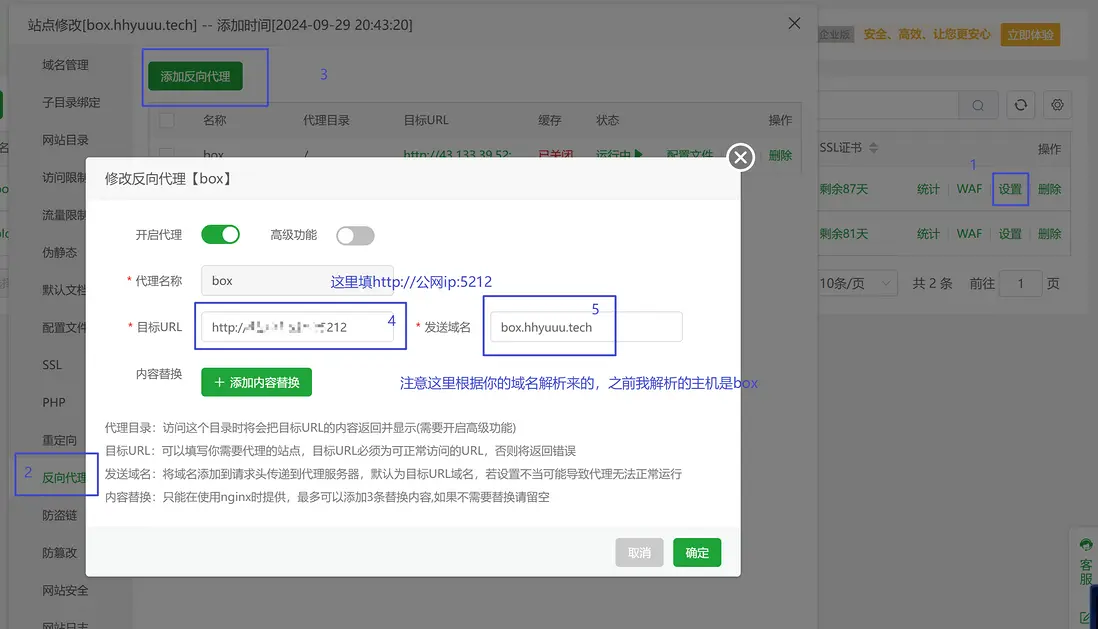Screen dimensions: 1098x629
Task: Open the gear settings icon in background page
Action: point(1057,105)
